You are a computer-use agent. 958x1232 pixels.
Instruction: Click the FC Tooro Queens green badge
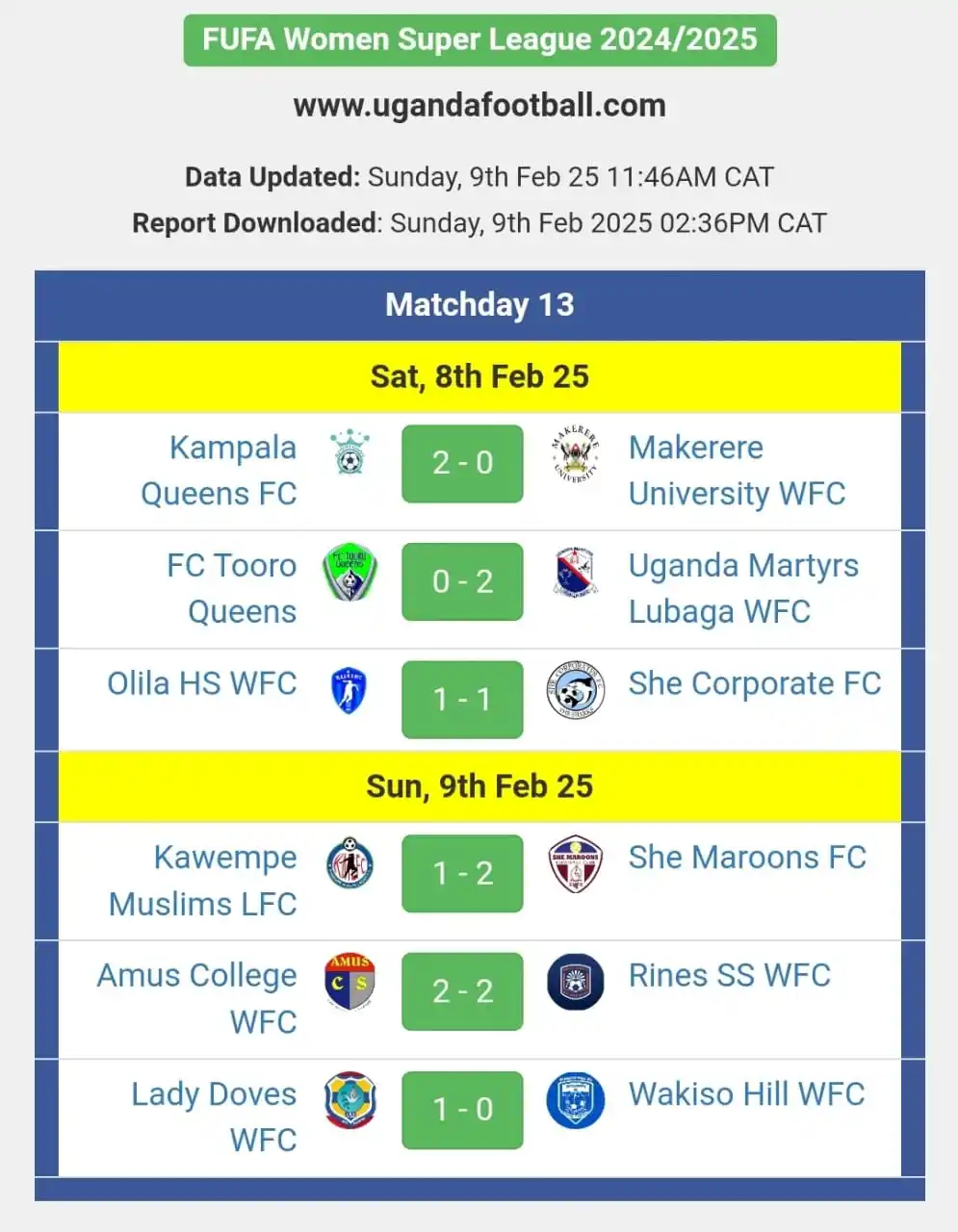[350, 573]
